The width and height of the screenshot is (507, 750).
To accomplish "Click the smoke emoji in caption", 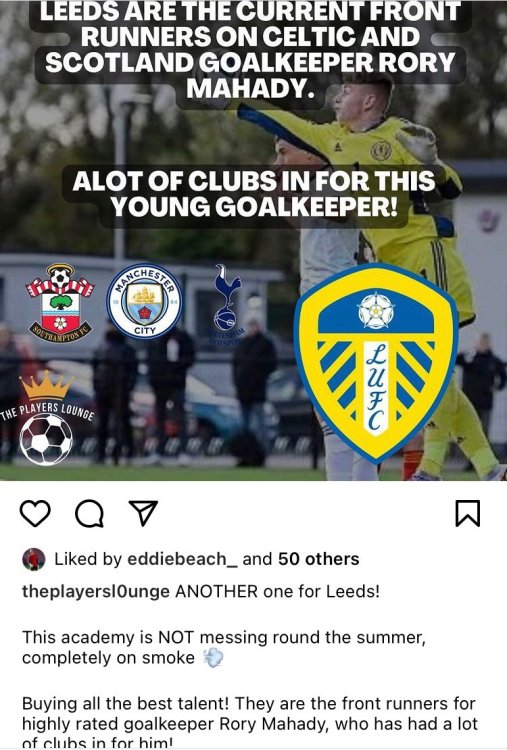I will tap(213, 658).
